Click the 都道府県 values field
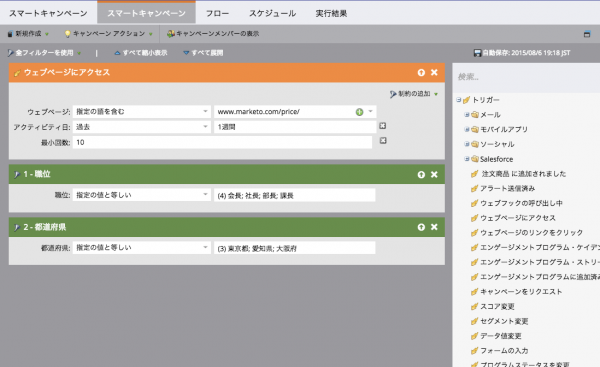 click(295, 248)
